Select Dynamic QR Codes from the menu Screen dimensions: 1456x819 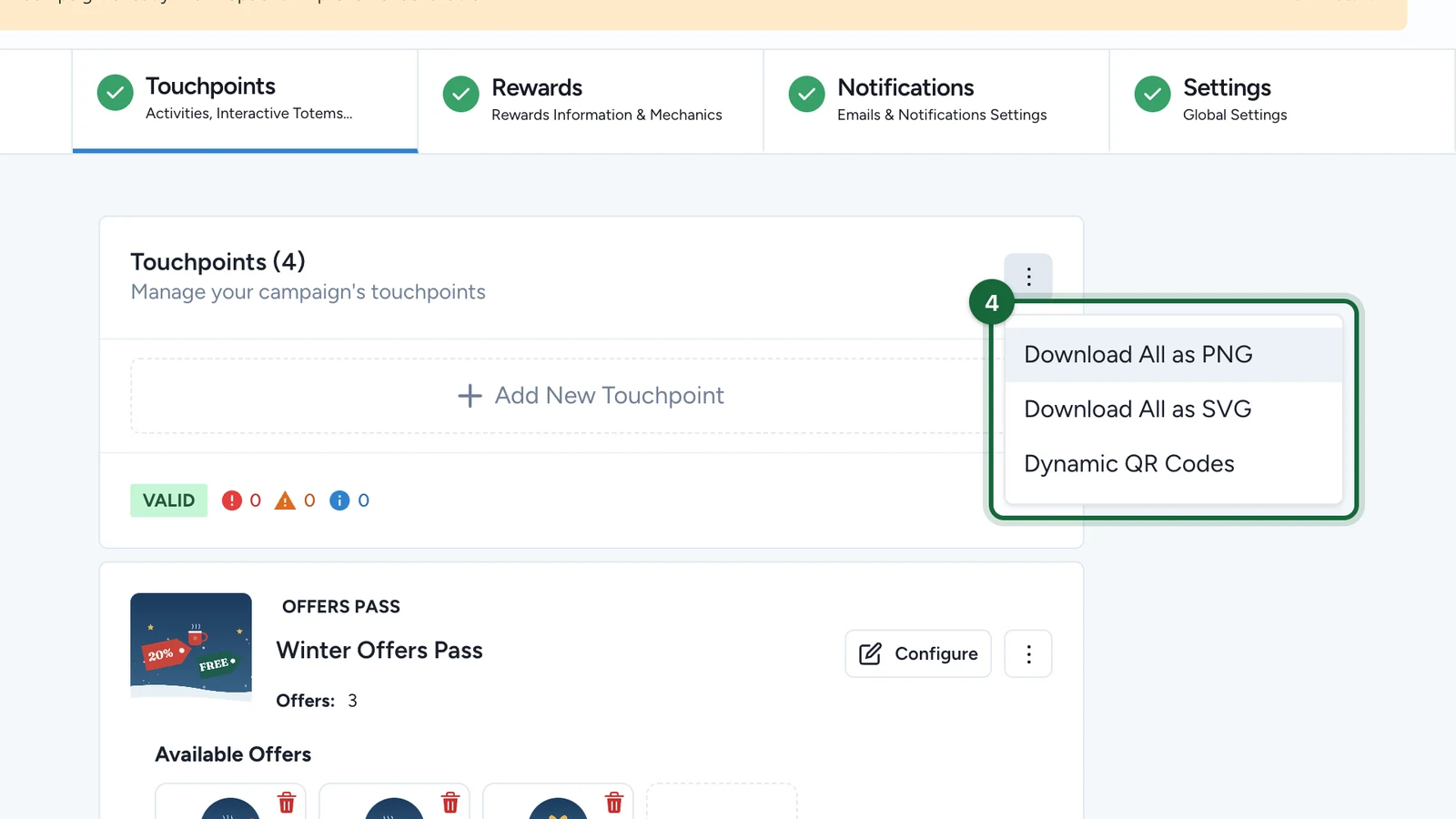(1174, 464)
